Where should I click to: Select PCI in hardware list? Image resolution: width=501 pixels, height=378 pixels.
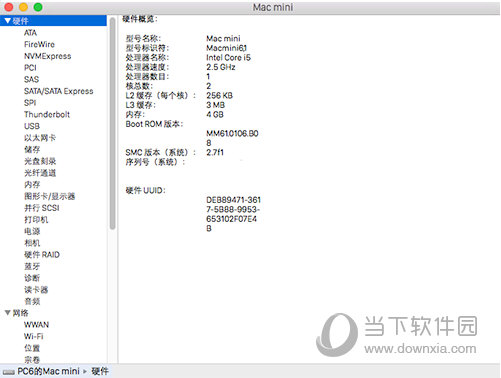click(x=30, y=68)
